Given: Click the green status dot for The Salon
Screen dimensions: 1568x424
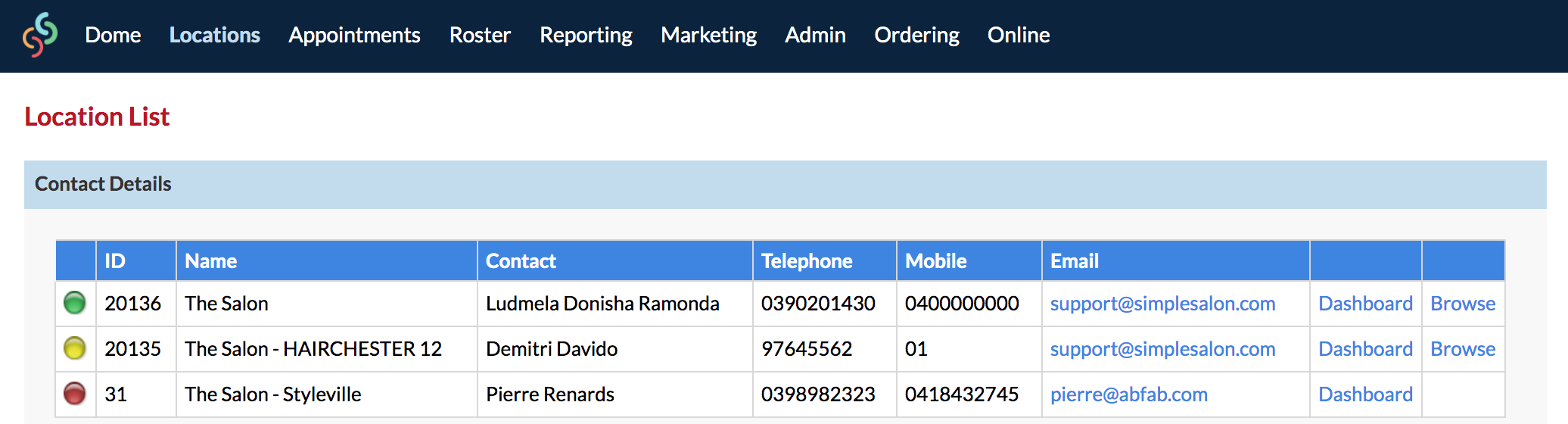Looking at the screenshot, I should click(75, 303).
